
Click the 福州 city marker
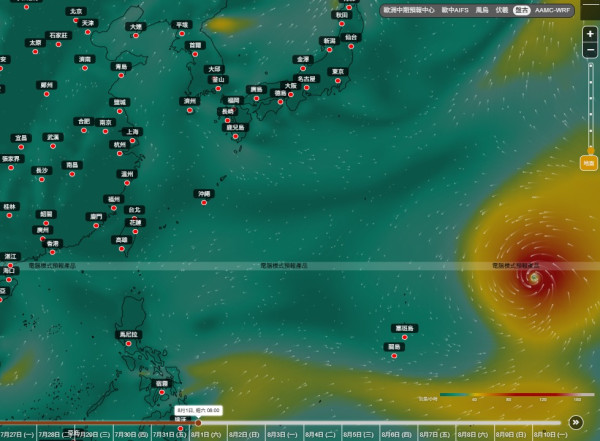click(114, 208)
